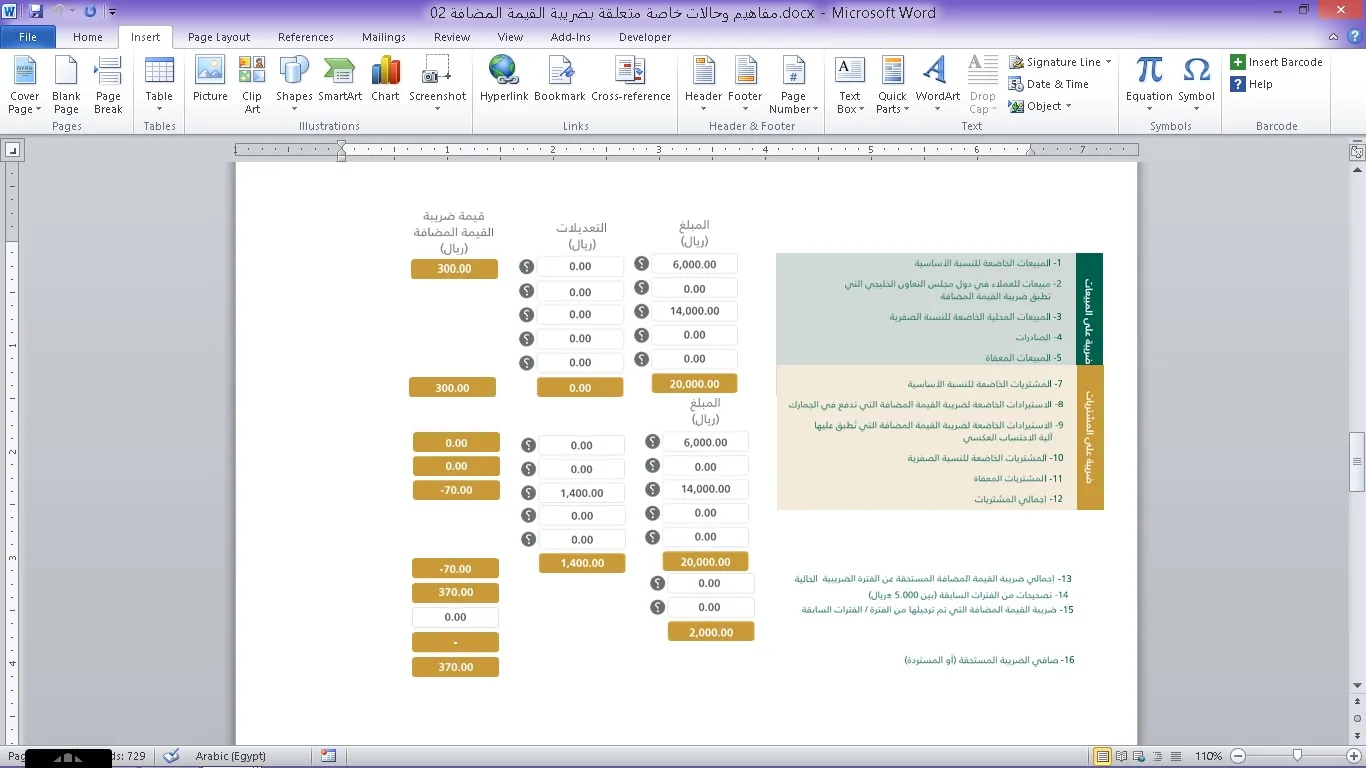Click the Date & Time button
The image size is (1366, 768).
click(x=1049, y=84)
